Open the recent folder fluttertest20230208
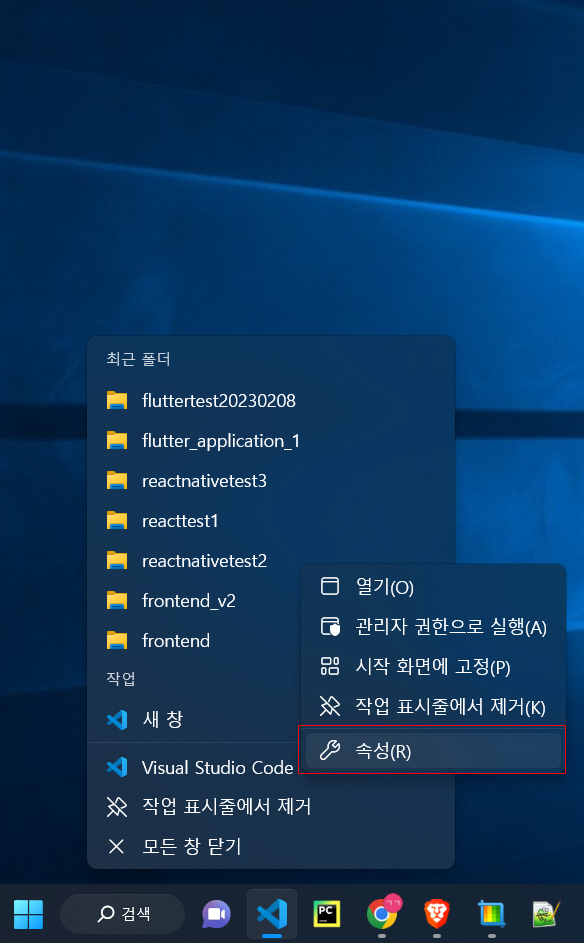The width and height of the screenshot is (584, 943). [271, 401]
